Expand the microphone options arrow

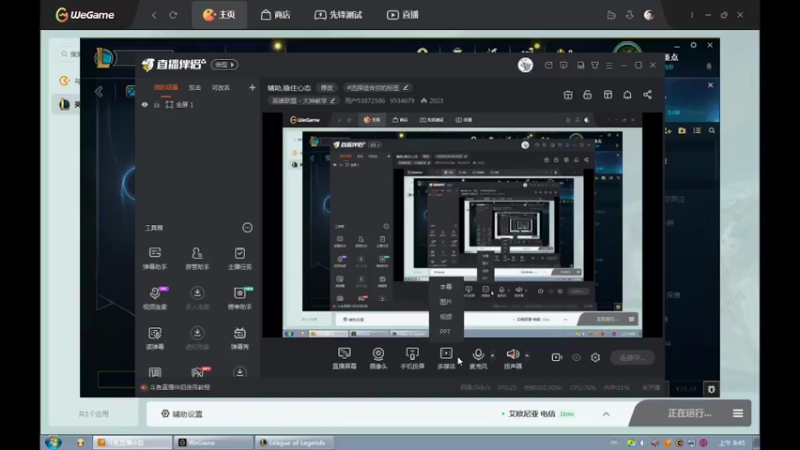[x=492, y=355]
